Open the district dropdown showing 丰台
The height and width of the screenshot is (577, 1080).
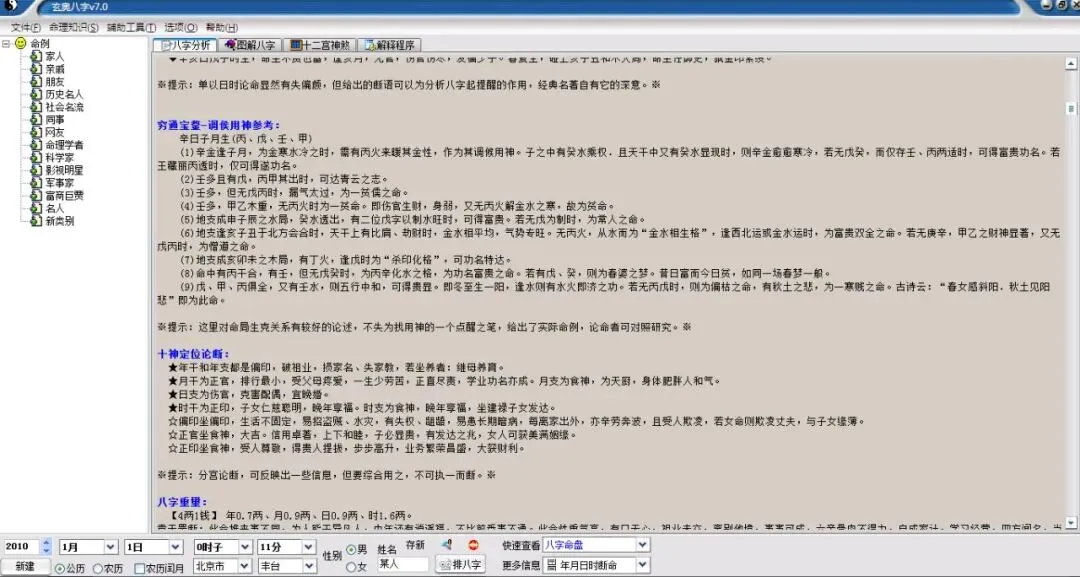click(x=309, y=566)
